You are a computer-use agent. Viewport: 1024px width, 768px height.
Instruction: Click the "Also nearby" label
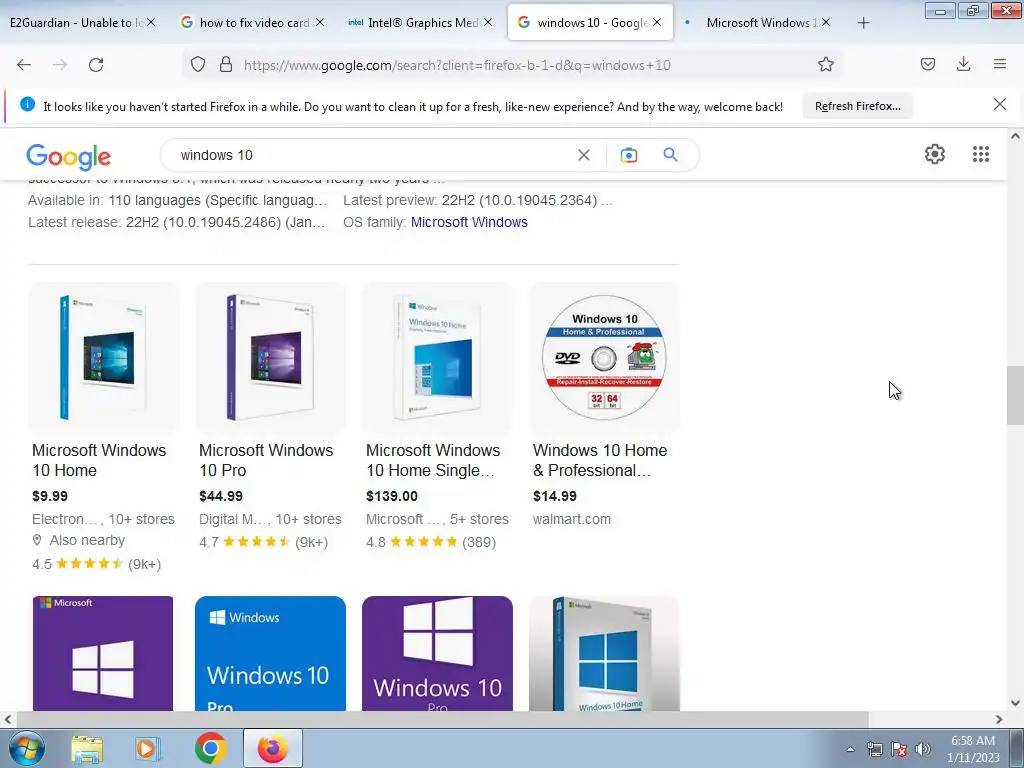click(x=87, y=541)
